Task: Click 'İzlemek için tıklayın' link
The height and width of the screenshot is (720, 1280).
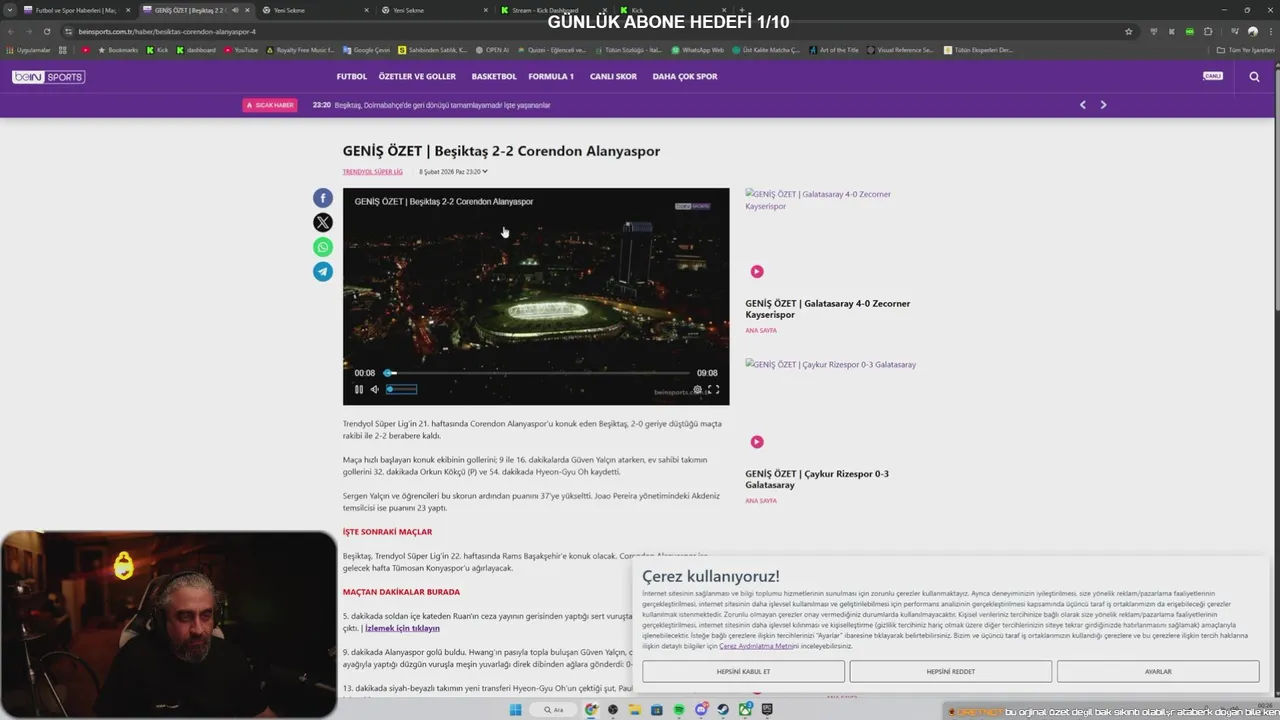Action: [402, 628]
